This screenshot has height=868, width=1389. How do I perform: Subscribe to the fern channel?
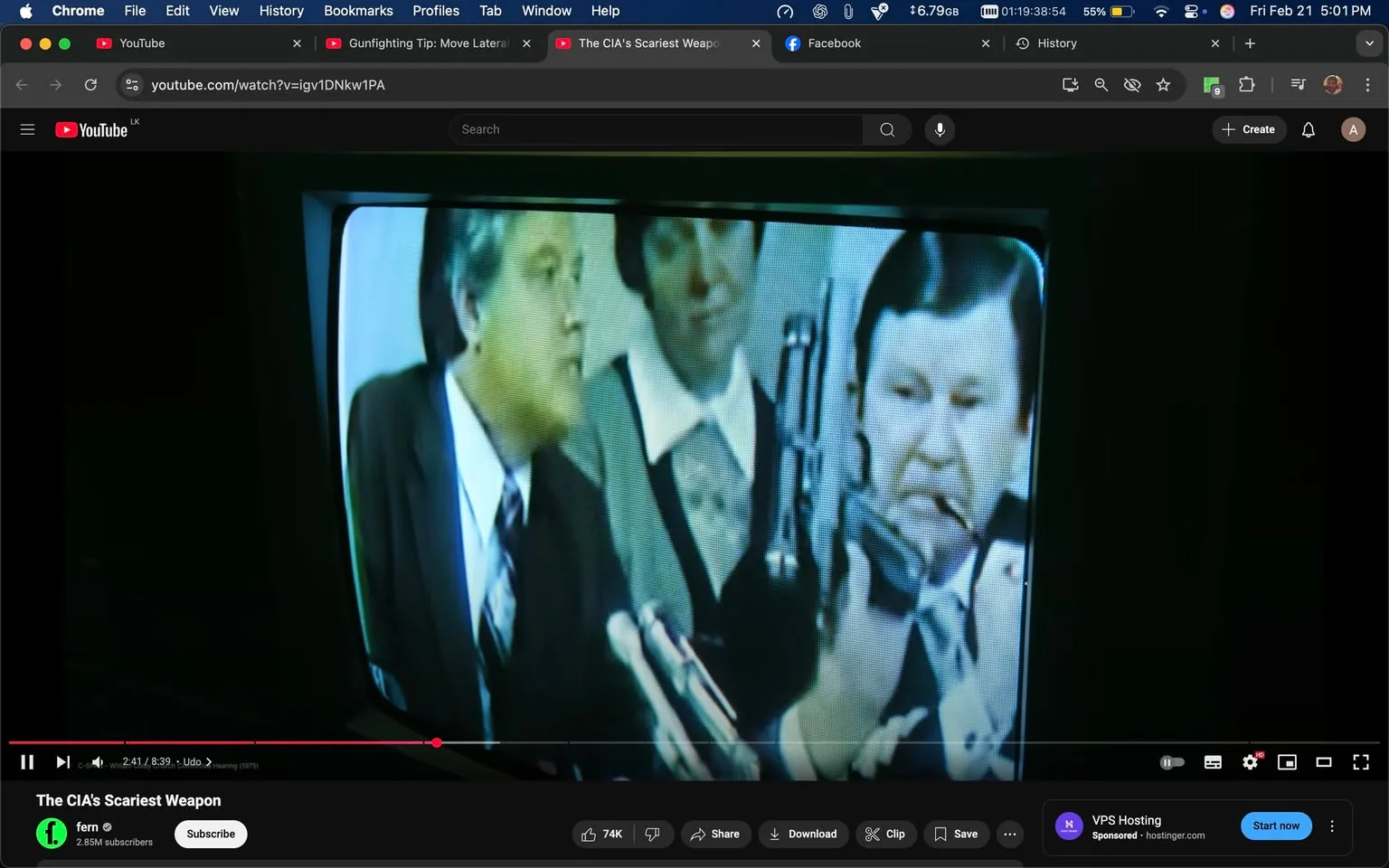coord(210,834)
